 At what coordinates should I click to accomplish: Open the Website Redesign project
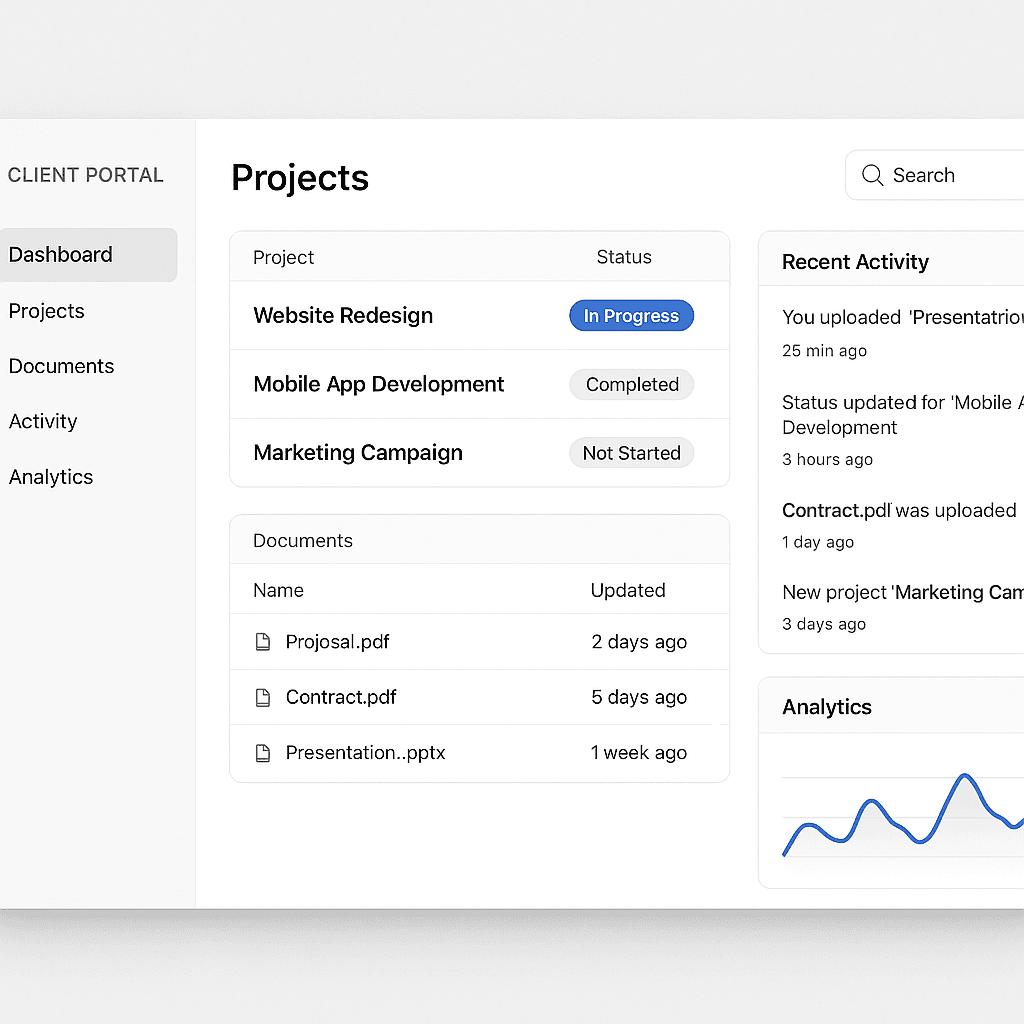coord(343,315)
